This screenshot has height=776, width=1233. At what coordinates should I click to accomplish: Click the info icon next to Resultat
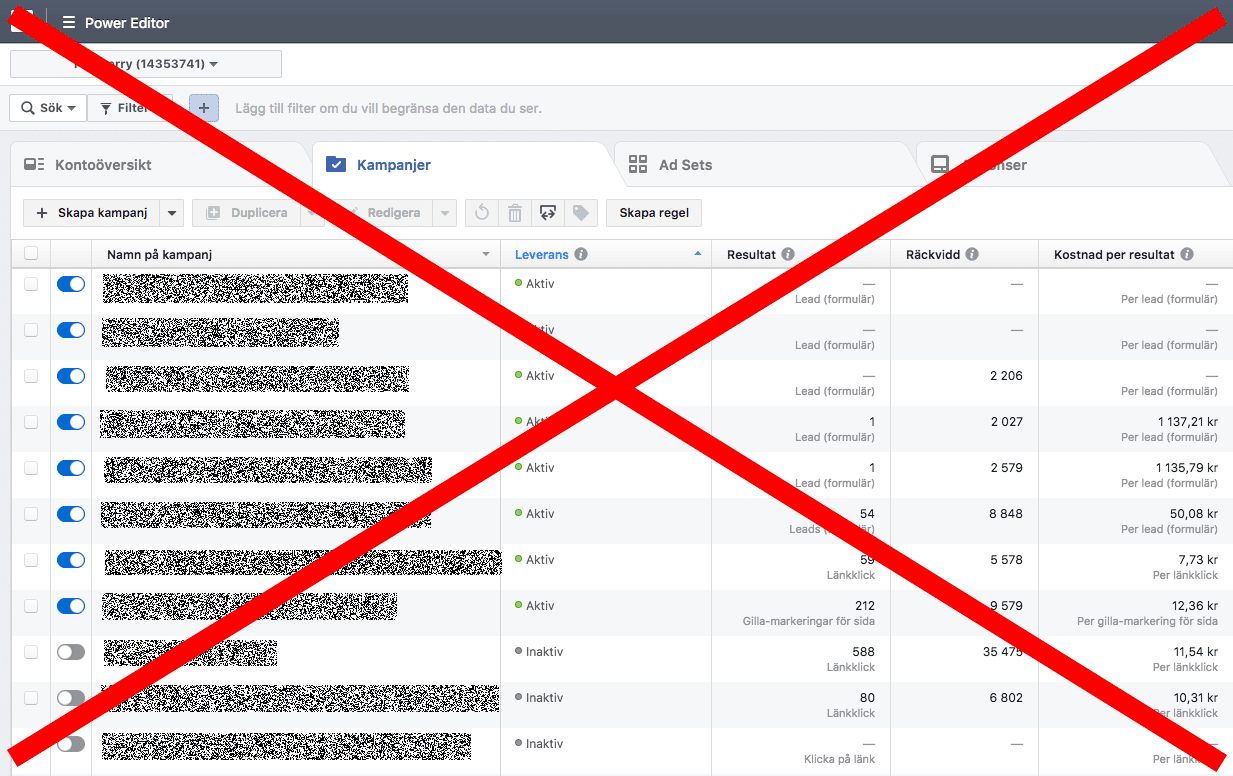click(x=788, y=255)
